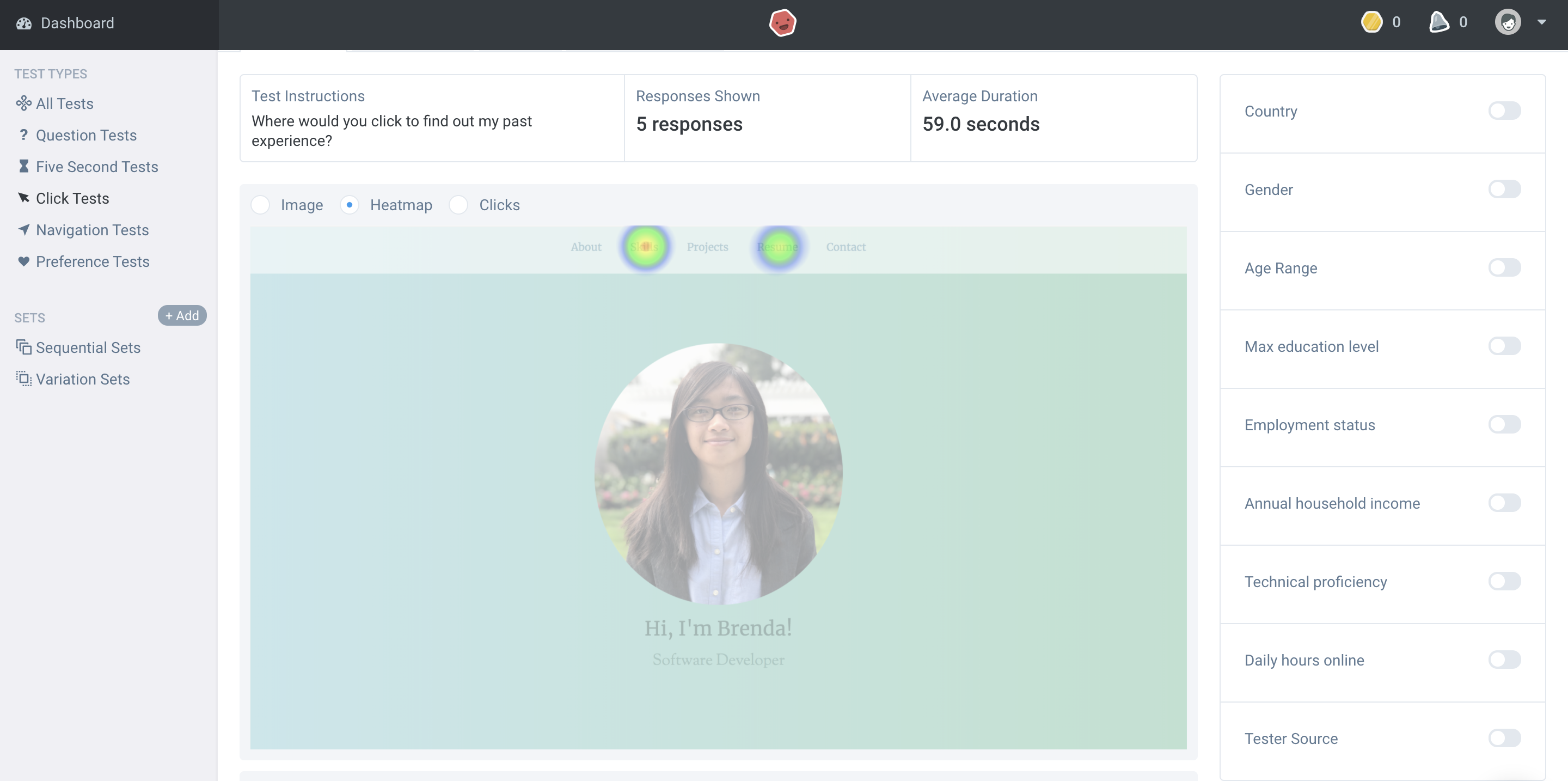The width and height of the screenshot is (1568, 781).
Task: Select the Clicks radio button
Action: point(458,205)
